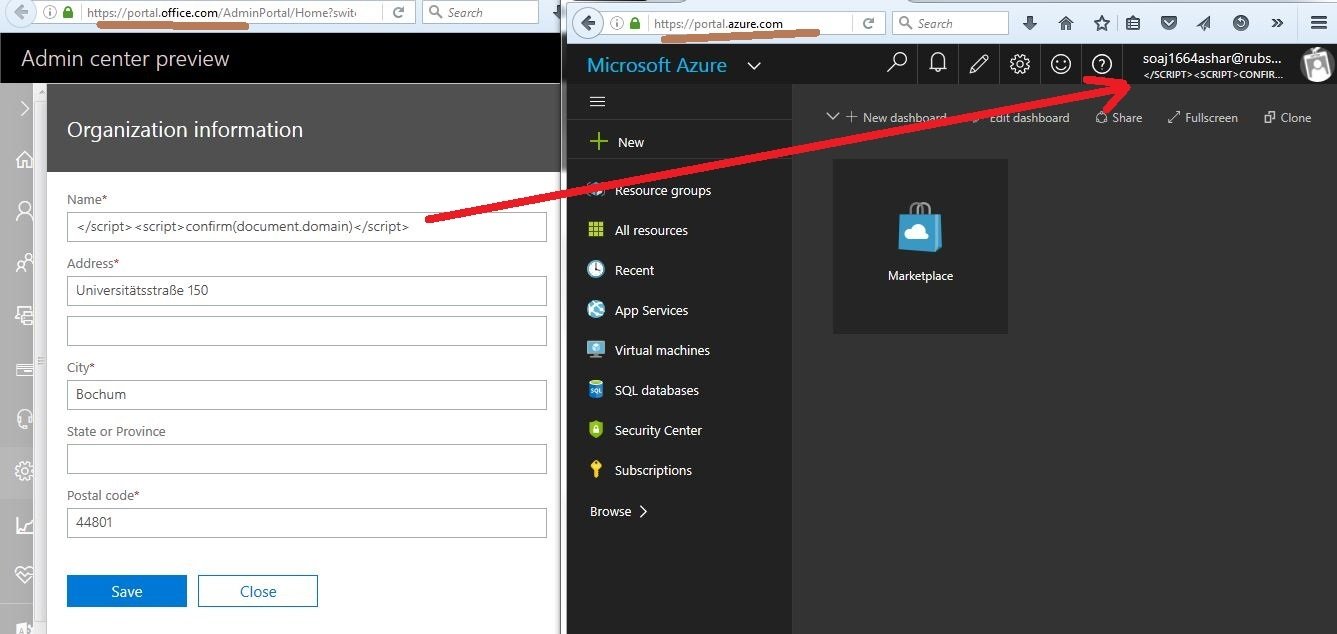This screenshot has width=1337, height=634.
Task: Click Home icon in Office admin sidebar
Action: click(24, 159)
